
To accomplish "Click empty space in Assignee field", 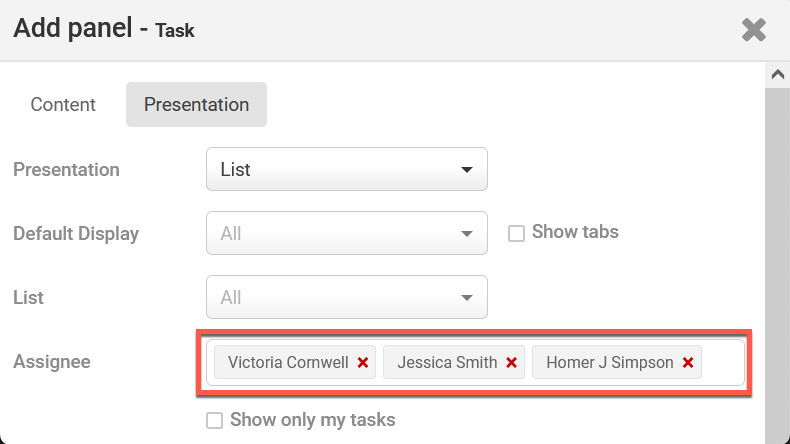I will [x=724, y=363].
